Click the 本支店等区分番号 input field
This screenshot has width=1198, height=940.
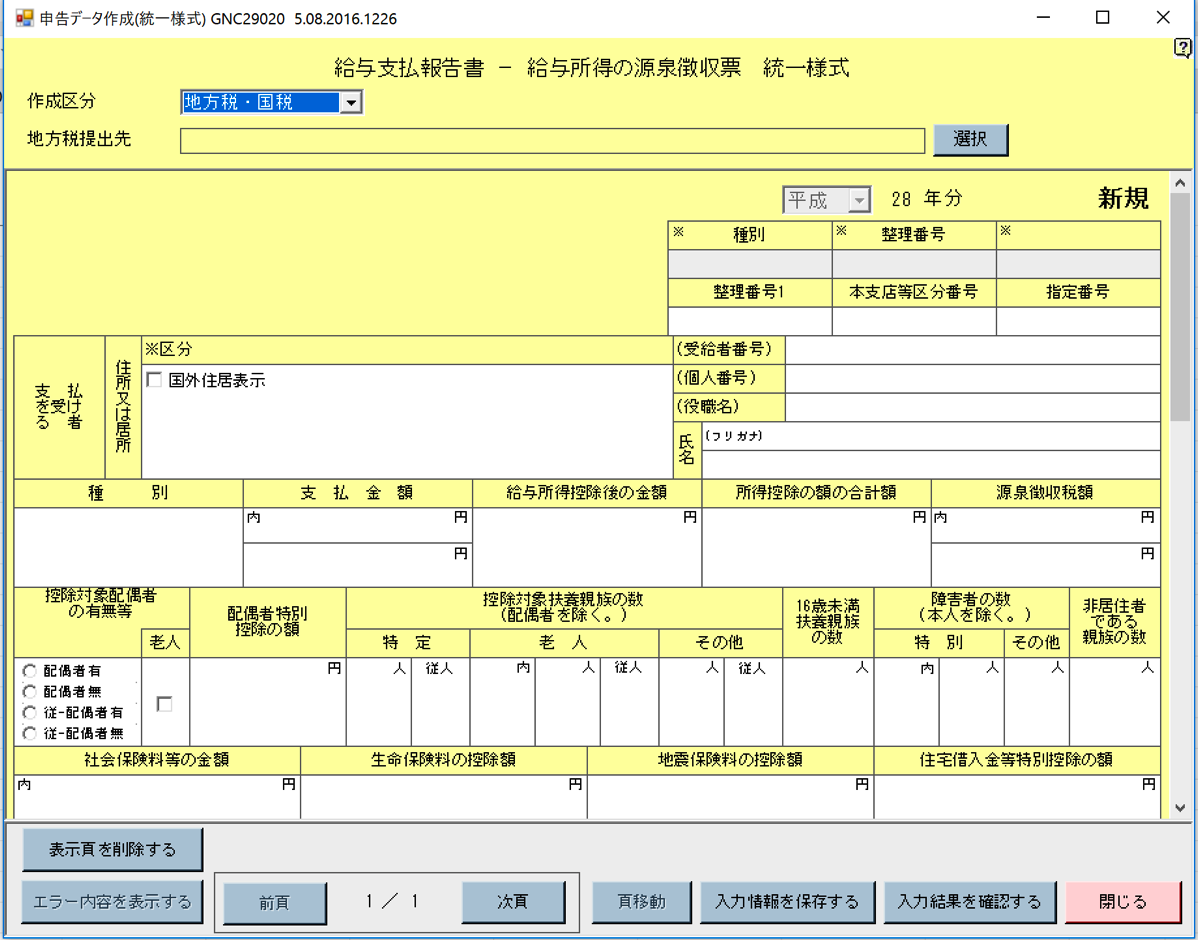914,321
